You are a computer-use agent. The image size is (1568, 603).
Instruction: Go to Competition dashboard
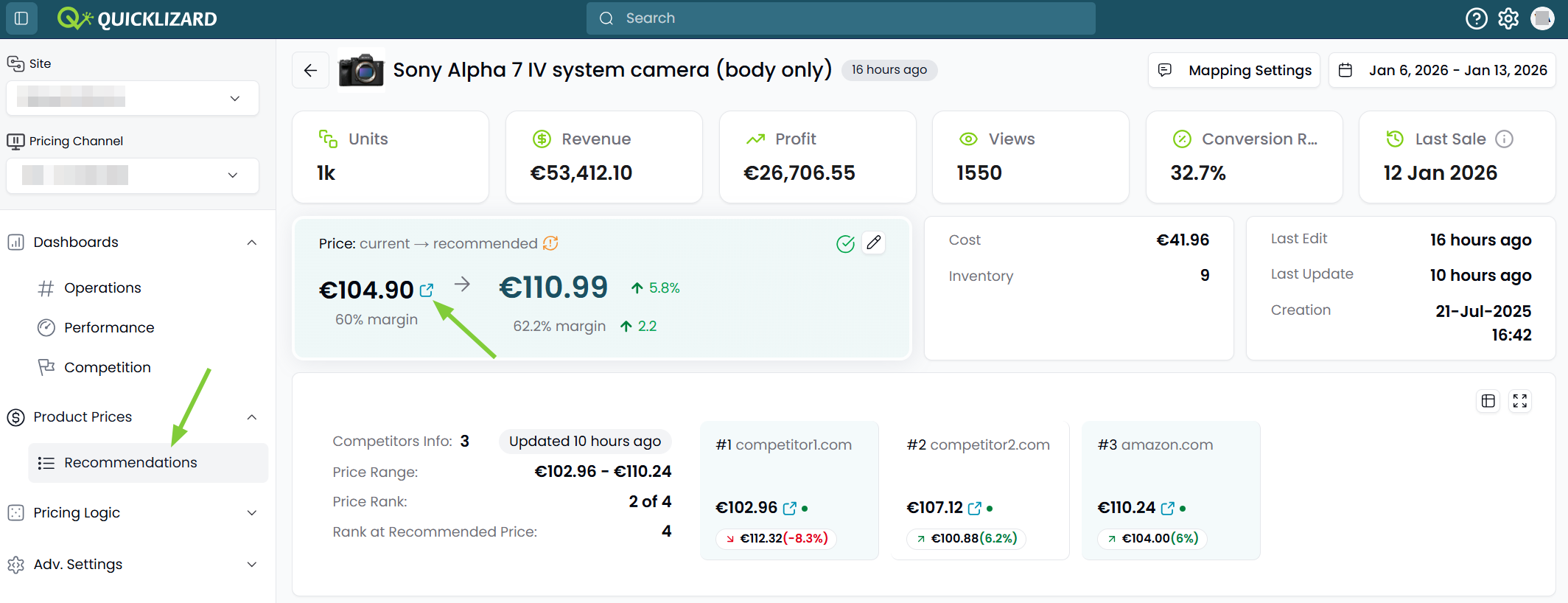107,367
